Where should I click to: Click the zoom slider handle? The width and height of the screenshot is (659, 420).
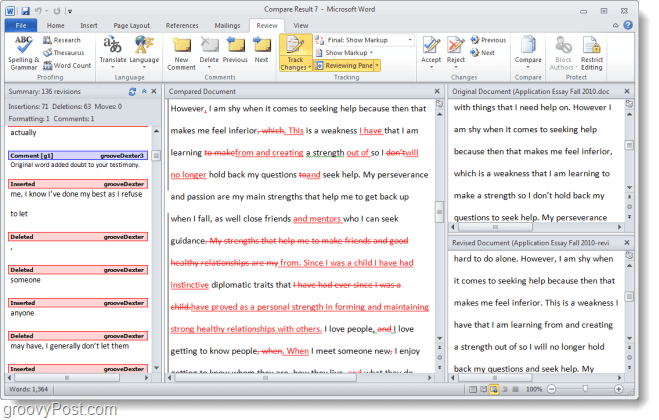585,389
